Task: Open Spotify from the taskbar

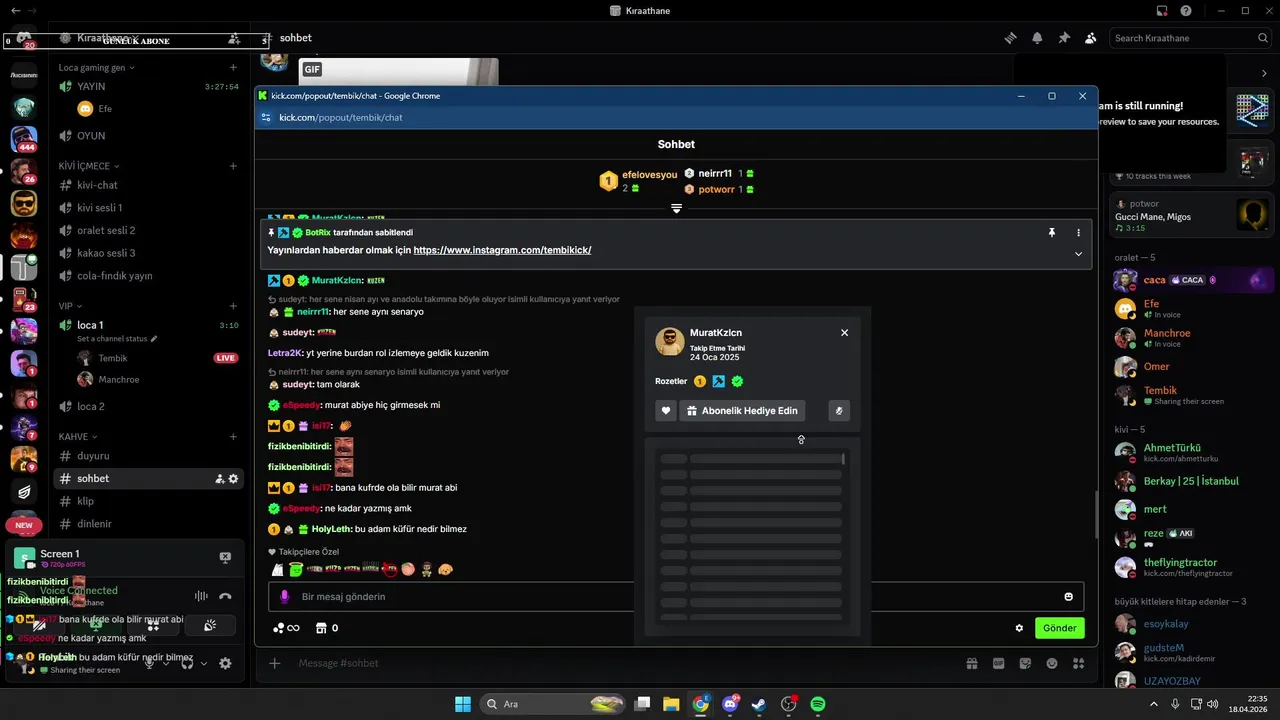Action: [817, 704]
